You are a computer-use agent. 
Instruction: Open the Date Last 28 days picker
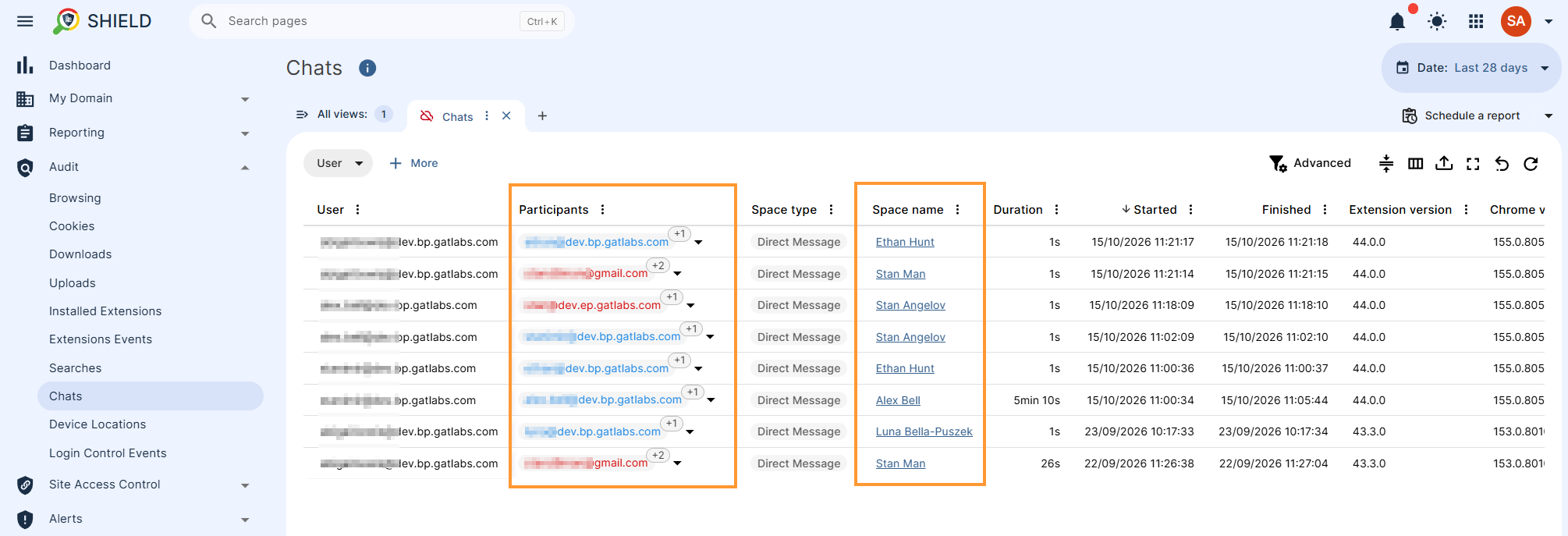(1471, 68)
